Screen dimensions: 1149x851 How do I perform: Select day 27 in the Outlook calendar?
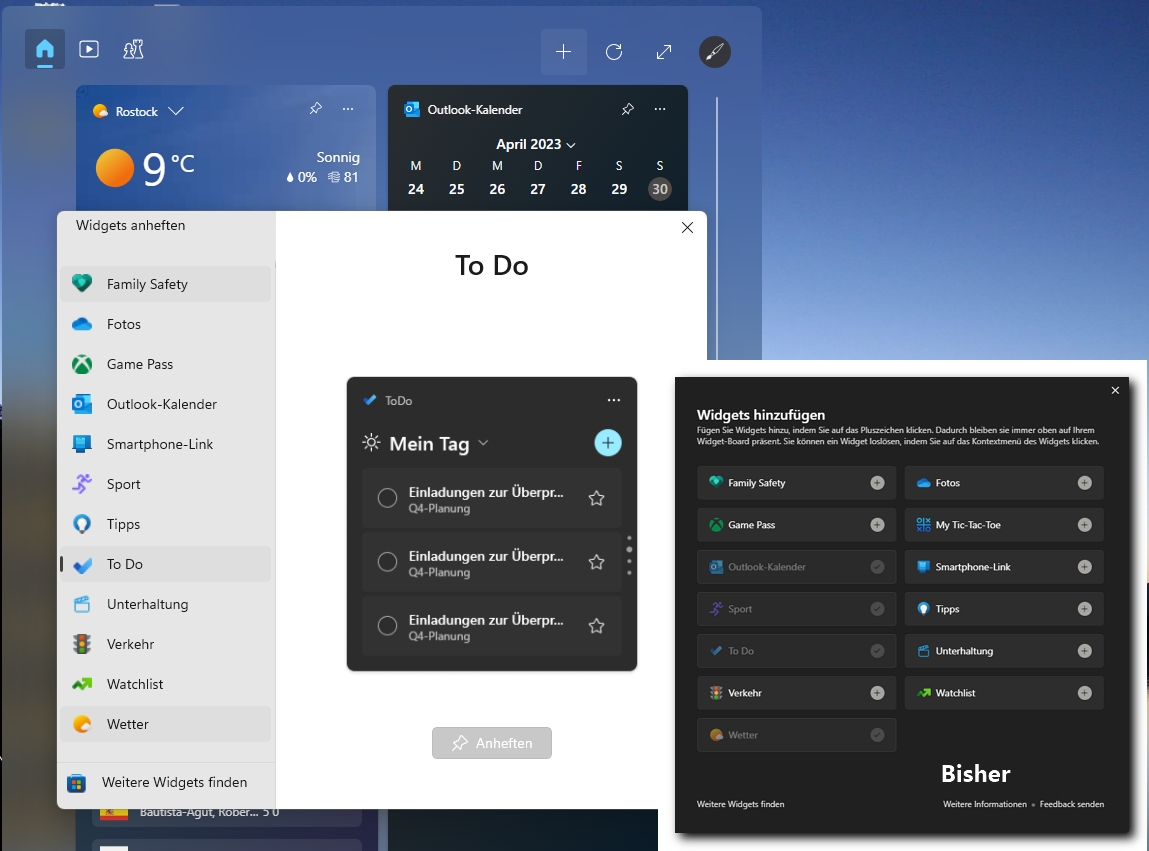click(x=538, y=189)
